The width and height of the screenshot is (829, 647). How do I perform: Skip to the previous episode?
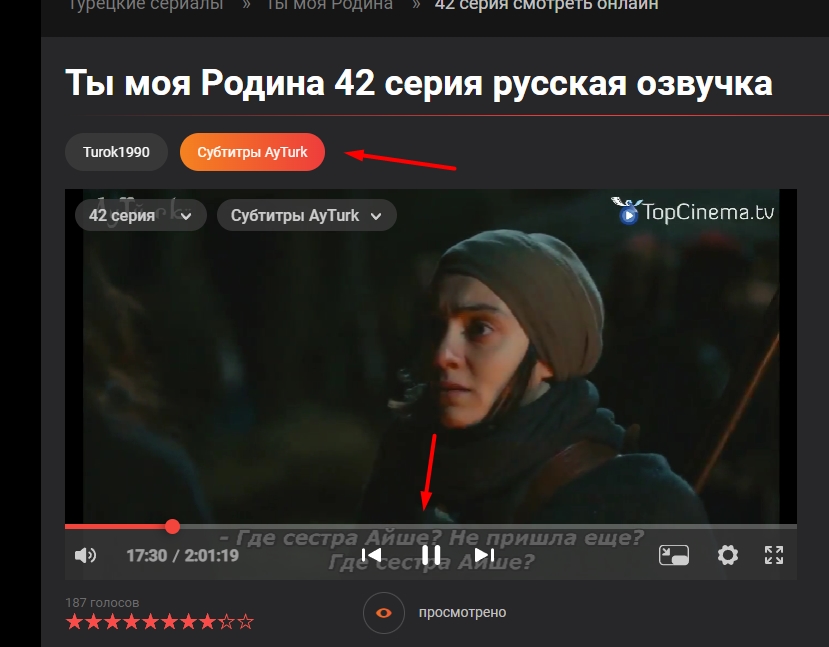(371, 555)
